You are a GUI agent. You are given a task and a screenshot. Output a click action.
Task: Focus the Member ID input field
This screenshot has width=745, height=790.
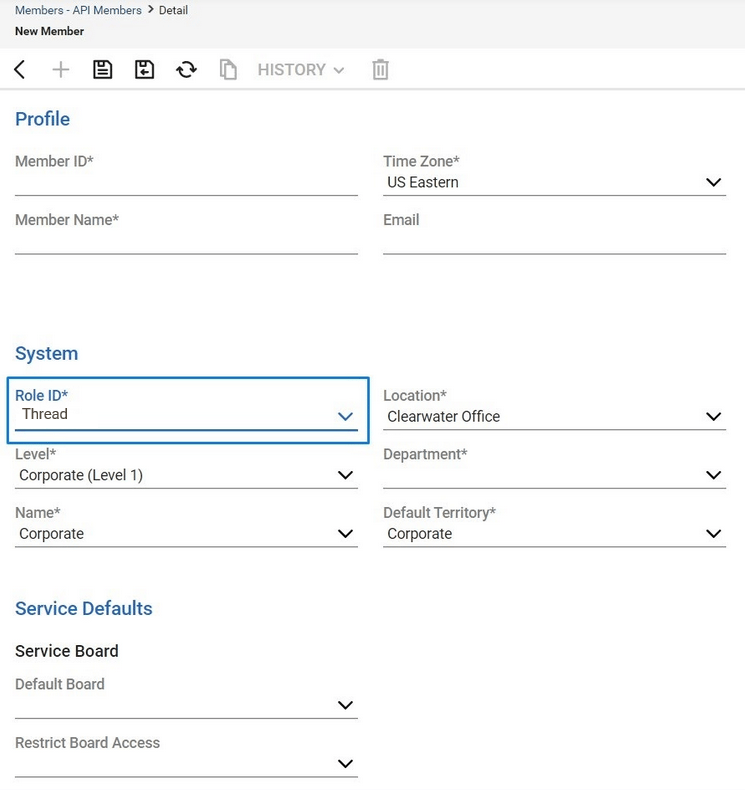[x=186, y=183]
